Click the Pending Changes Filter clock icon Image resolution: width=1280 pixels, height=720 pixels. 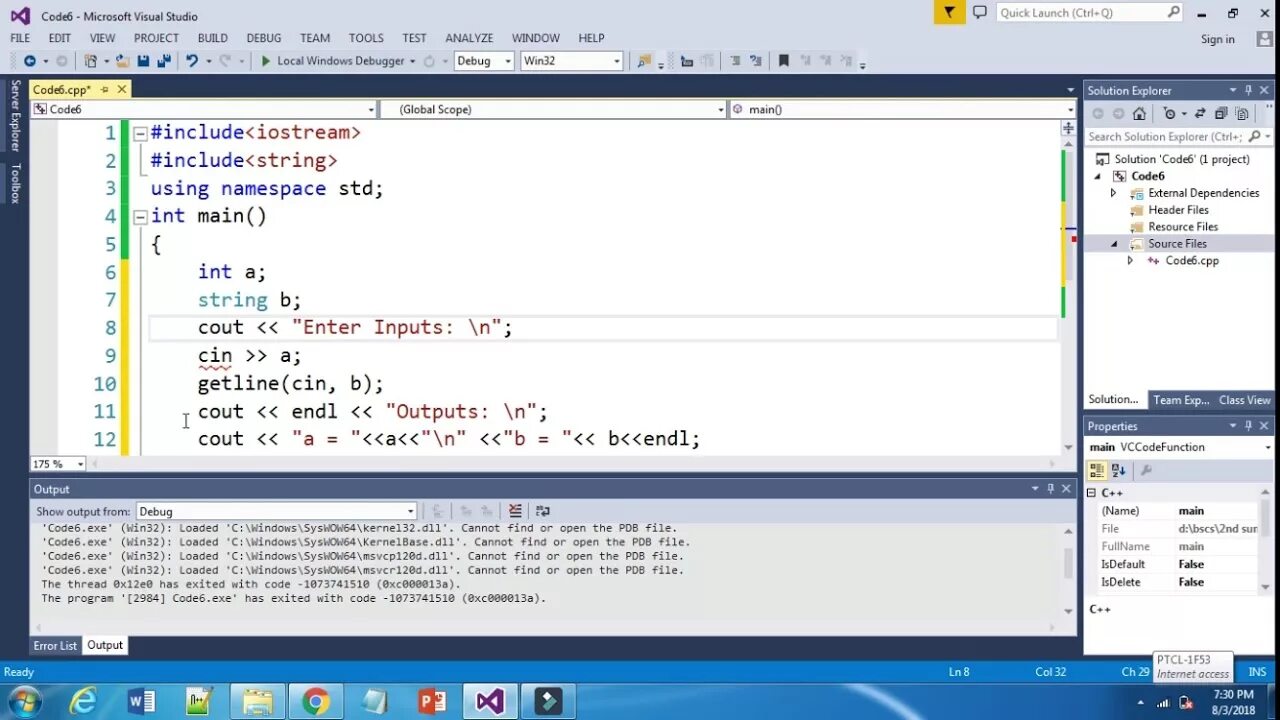1168,114
